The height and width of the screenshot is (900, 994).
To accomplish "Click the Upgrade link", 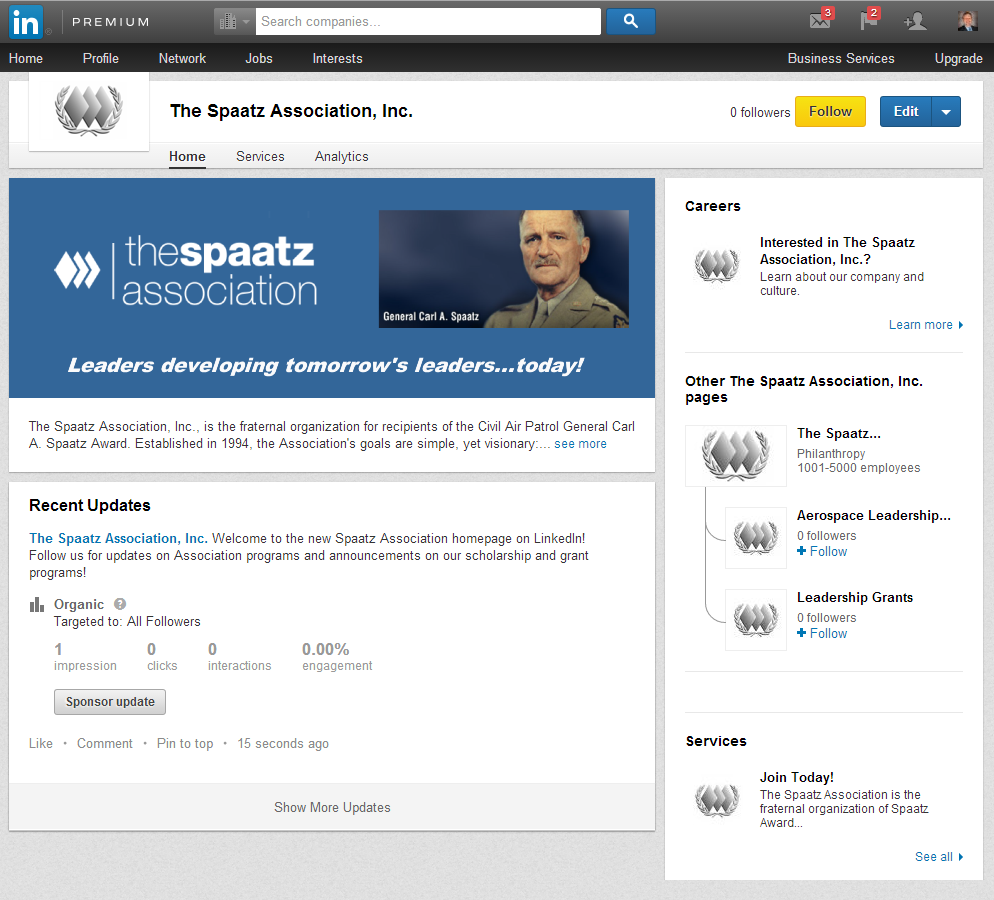I will click(958, 58).
